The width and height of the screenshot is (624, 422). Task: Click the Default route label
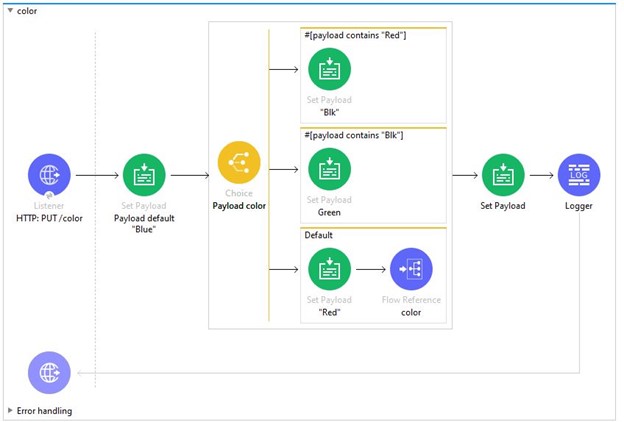pos(319,235)
